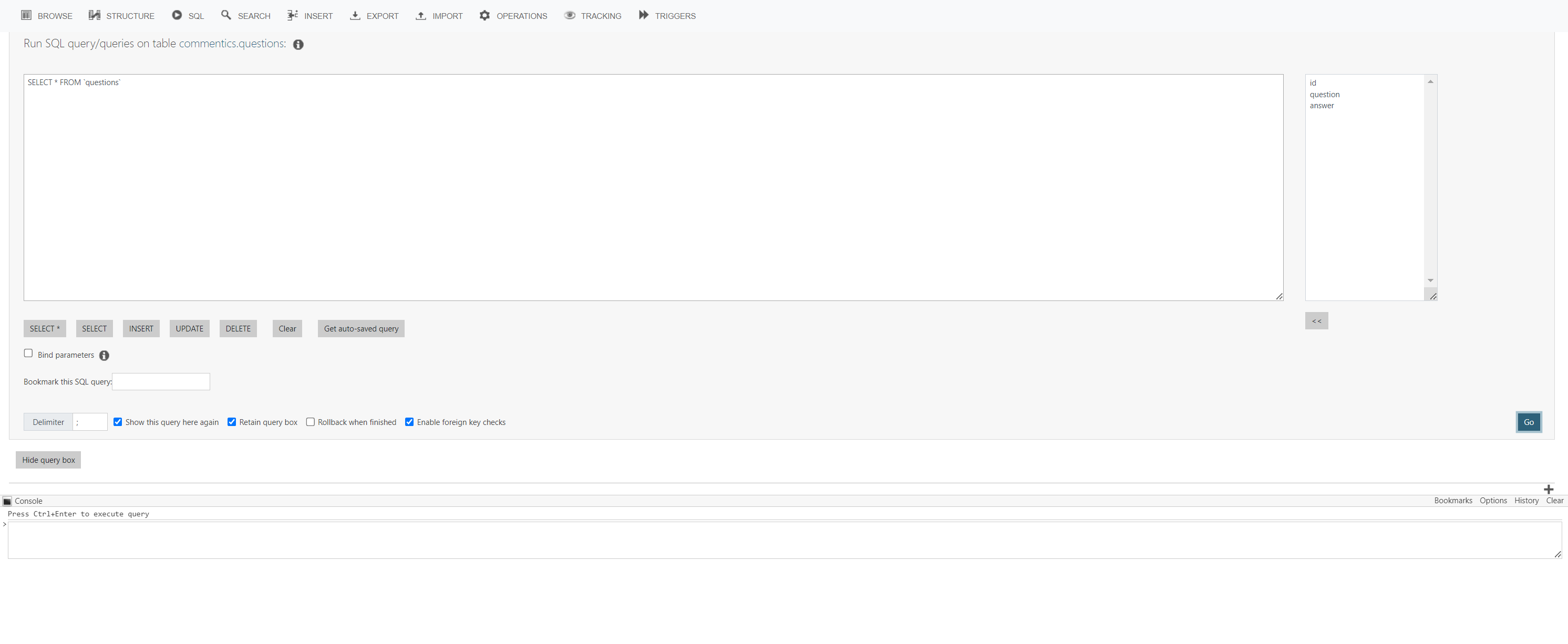Select the SQL play icon
This screenshot has width=1568, height=644.
pyautogui.click(x=176, y=15)
